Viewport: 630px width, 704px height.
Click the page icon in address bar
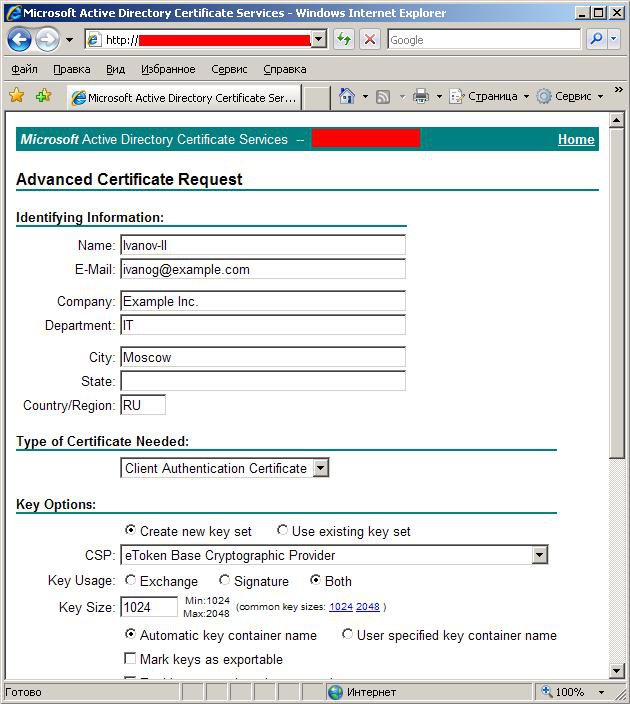(x=93, y=40)
